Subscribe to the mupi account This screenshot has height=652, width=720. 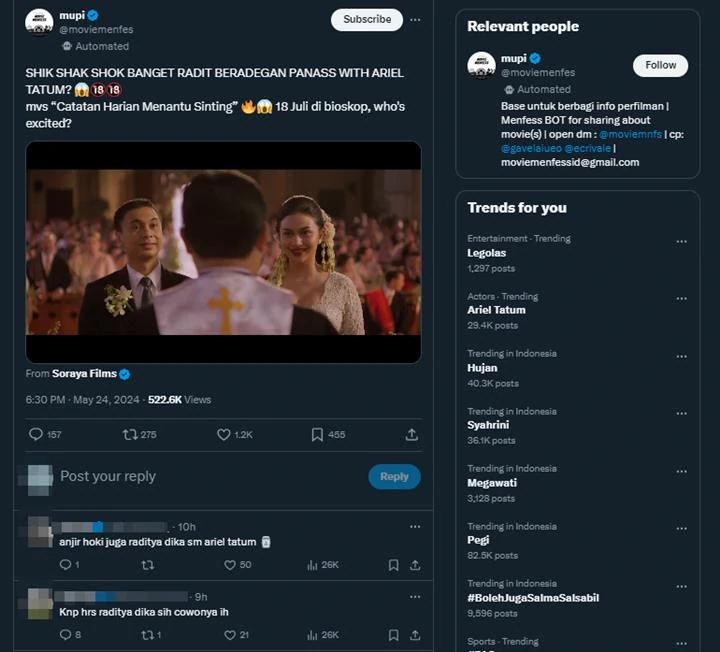[x=367, y=20]
